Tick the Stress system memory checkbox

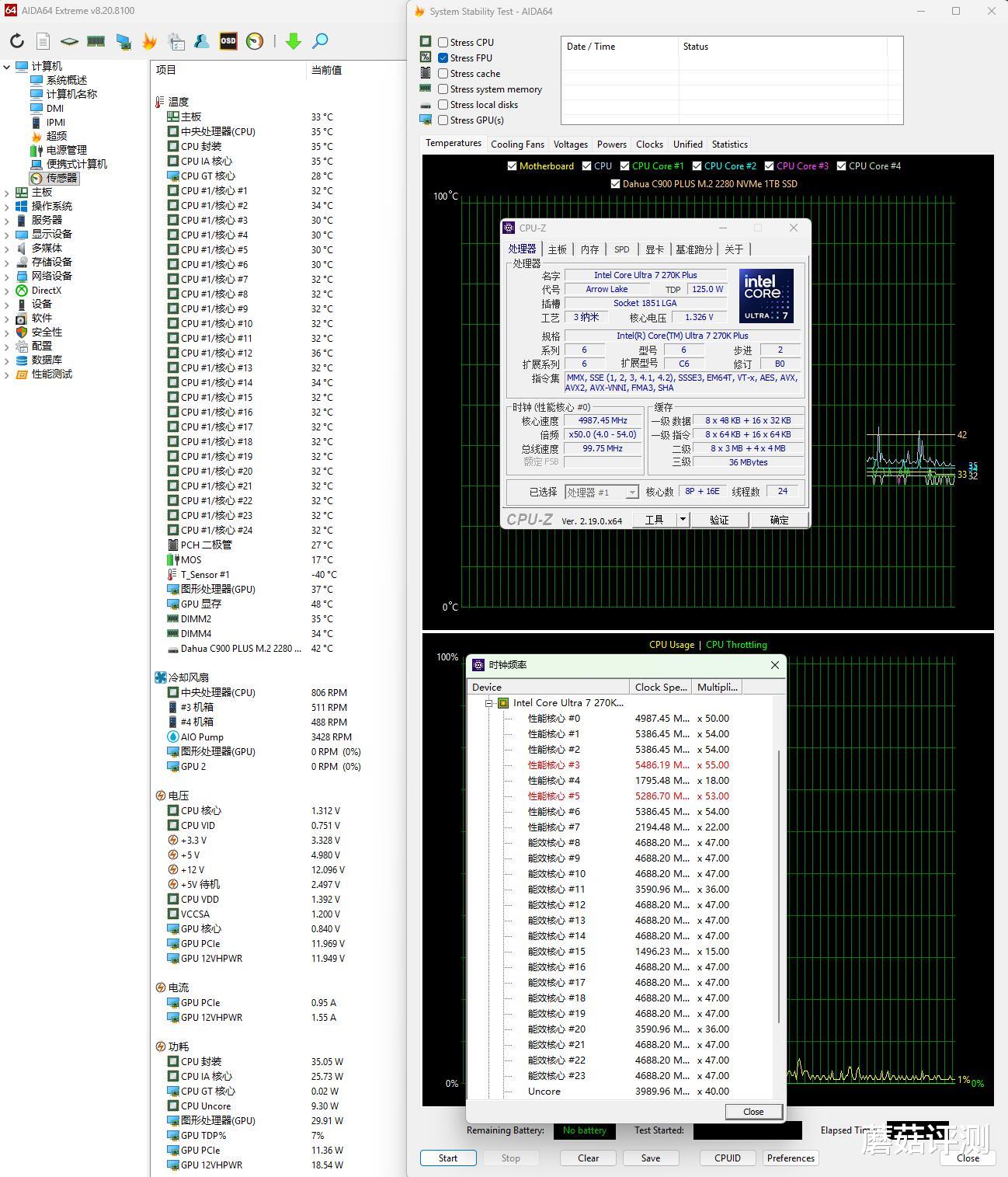coord(443,89)
